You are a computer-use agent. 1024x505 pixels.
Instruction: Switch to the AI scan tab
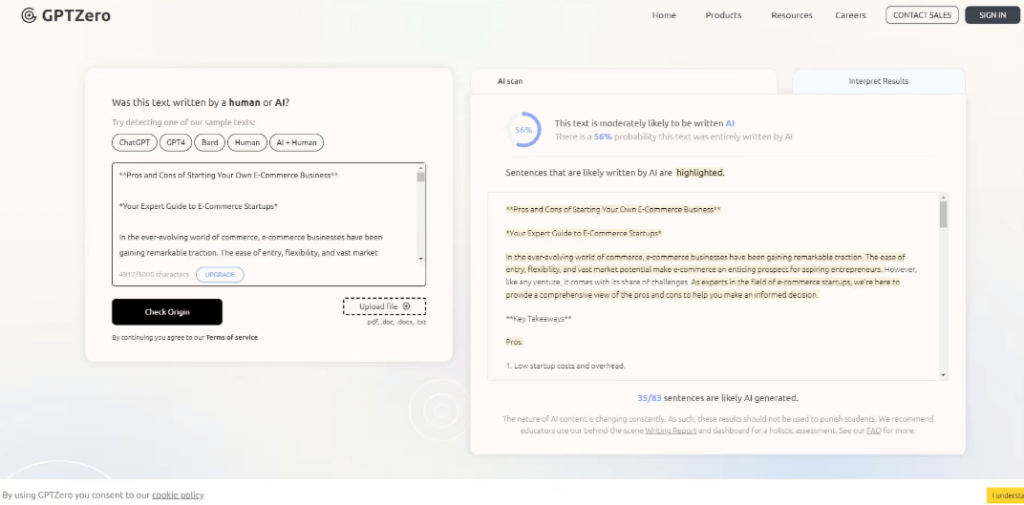click(510, 81)
